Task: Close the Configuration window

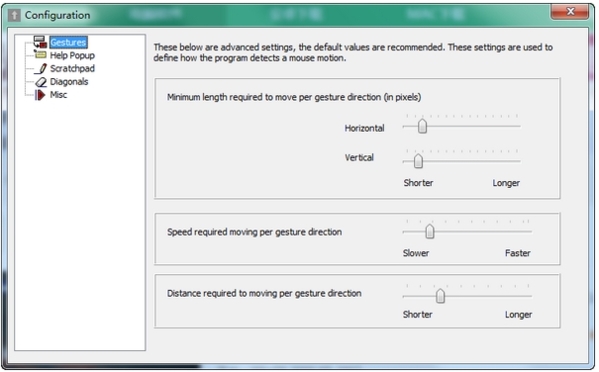Action: click(x=570, y=12)
